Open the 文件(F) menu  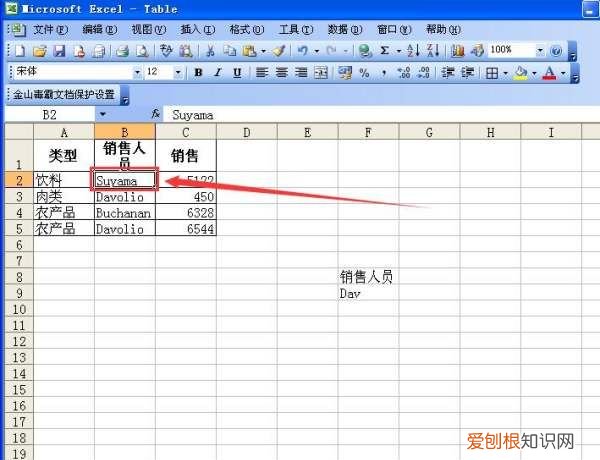[50, 29]
